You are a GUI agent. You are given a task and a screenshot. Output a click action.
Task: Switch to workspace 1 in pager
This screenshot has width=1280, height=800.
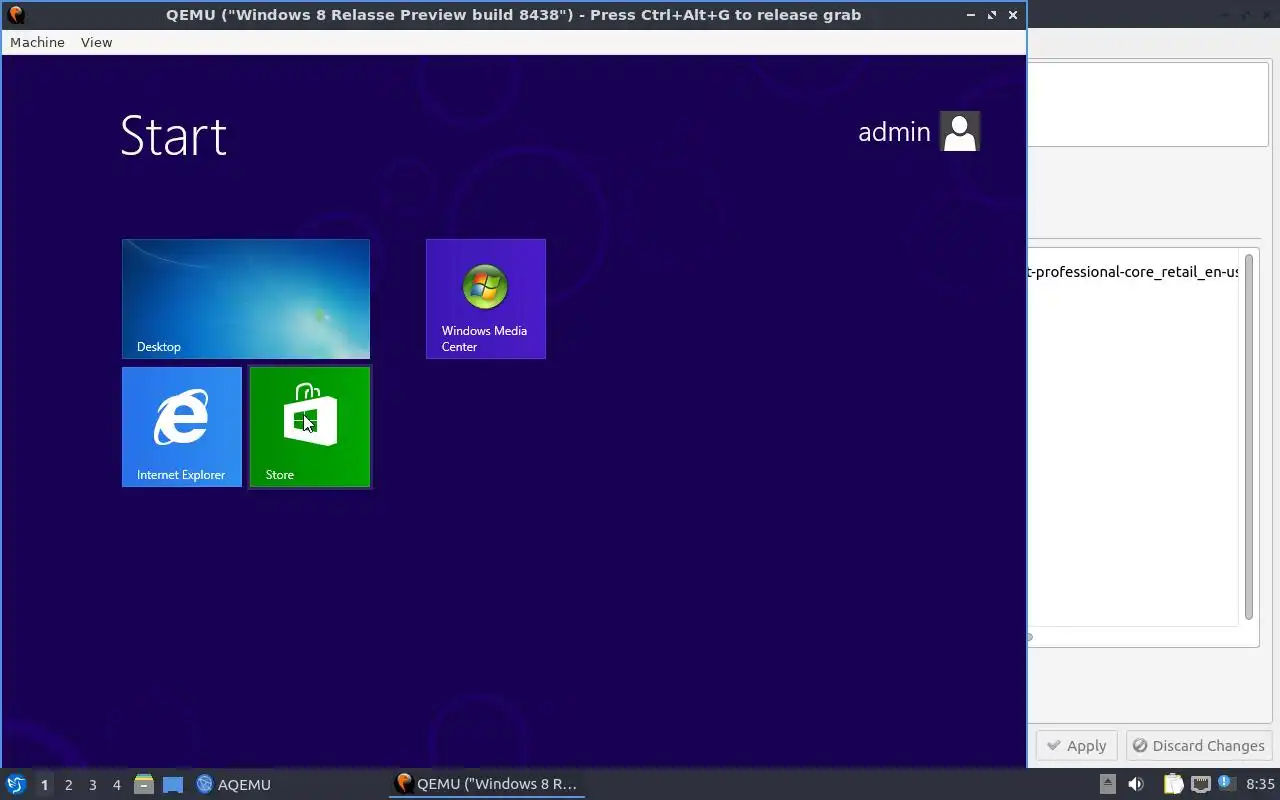click(44, 785)
